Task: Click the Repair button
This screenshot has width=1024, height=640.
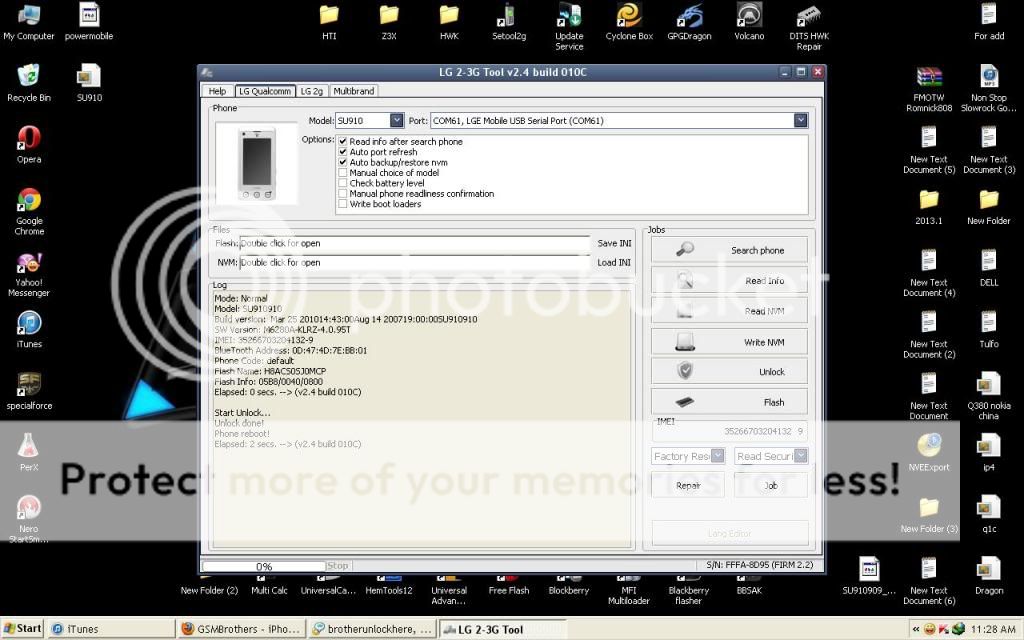Action: tap(688, 485)
